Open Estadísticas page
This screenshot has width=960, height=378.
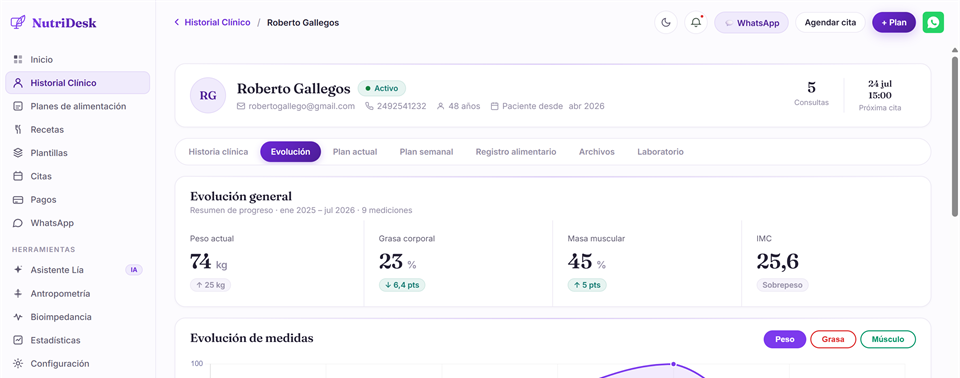point(77,340)
